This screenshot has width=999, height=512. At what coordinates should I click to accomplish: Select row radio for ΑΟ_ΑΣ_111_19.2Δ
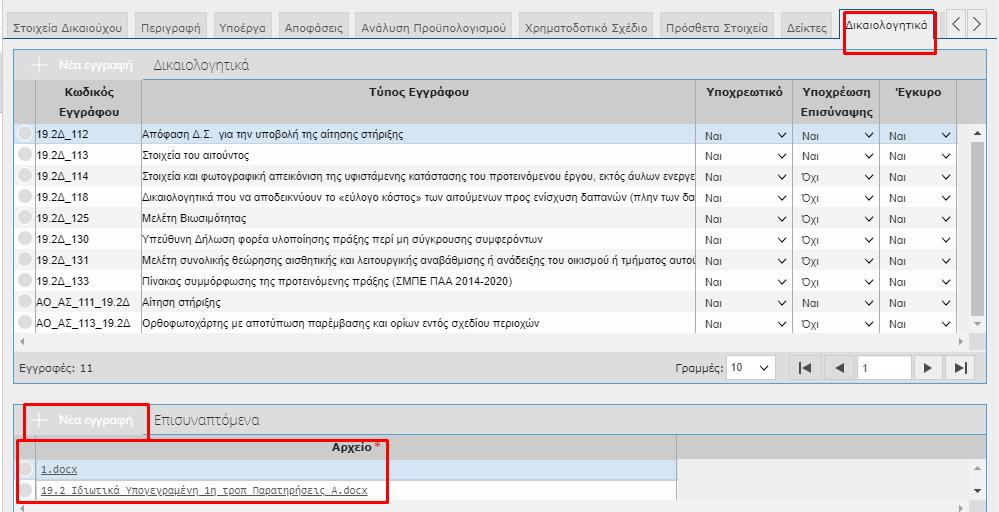(x=24, y=302)
